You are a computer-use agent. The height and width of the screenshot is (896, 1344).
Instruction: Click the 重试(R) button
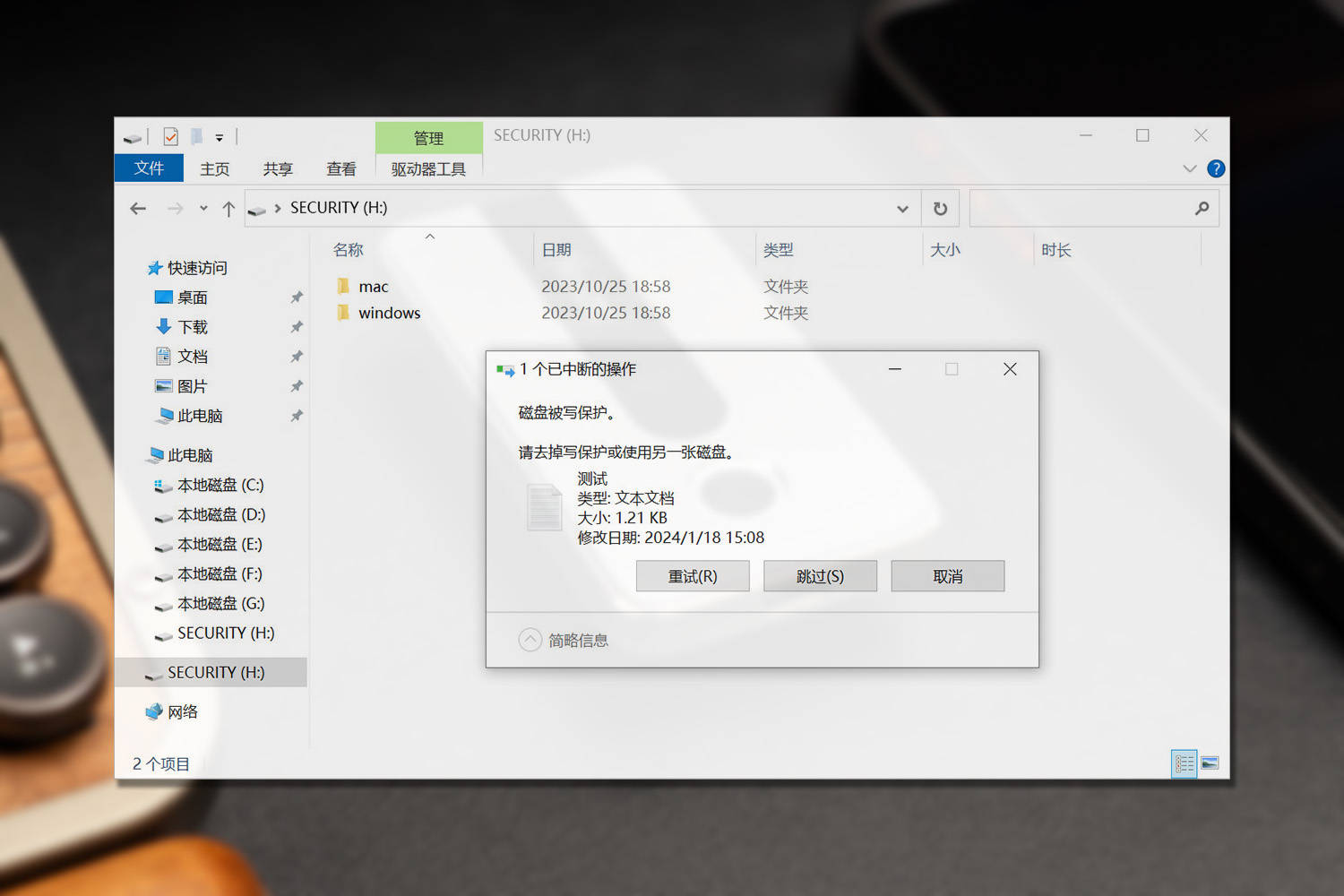tap(693, 576)
